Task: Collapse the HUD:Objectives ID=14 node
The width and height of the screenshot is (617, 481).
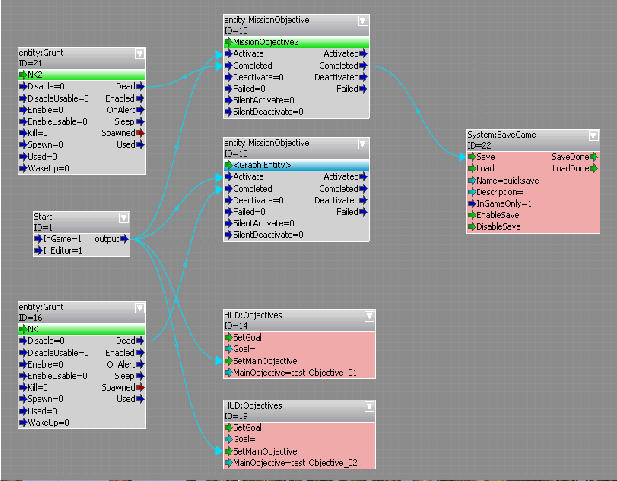Action: 369,316
